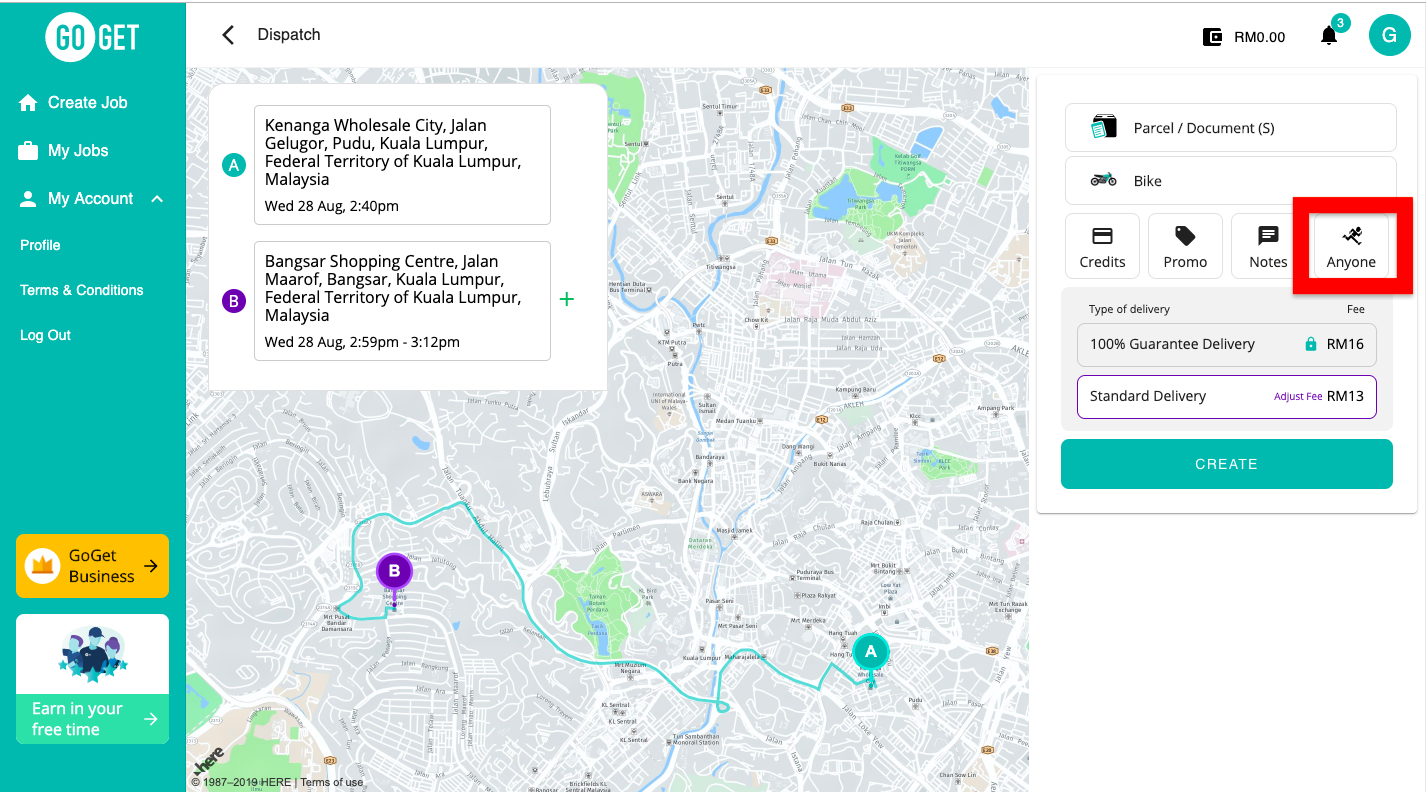Viewport: 1426px width, 792px height.
Task: Choose the Anyone GoGetter option
Action: [x=1351, y=246]
